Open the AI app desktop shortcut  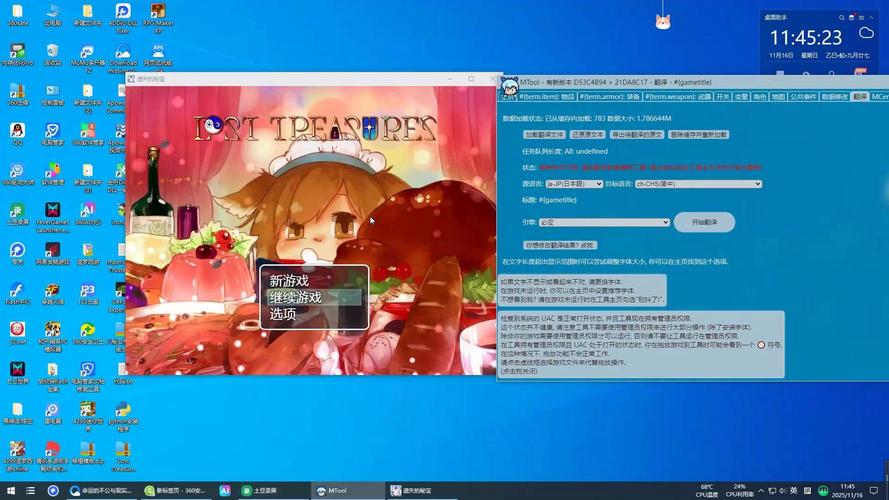tap(87, 214)
